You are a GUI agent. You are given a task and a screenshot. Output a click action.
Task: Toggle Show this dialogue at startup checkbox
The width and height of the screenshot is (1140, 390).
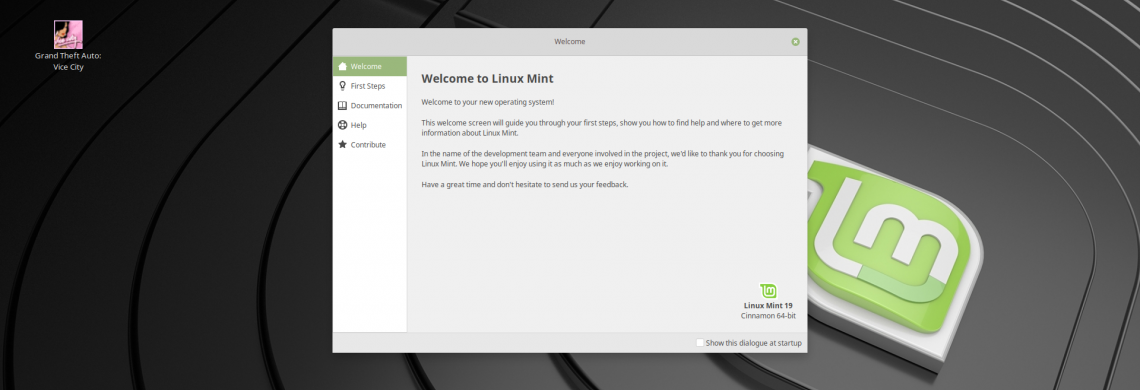[699, 343]
